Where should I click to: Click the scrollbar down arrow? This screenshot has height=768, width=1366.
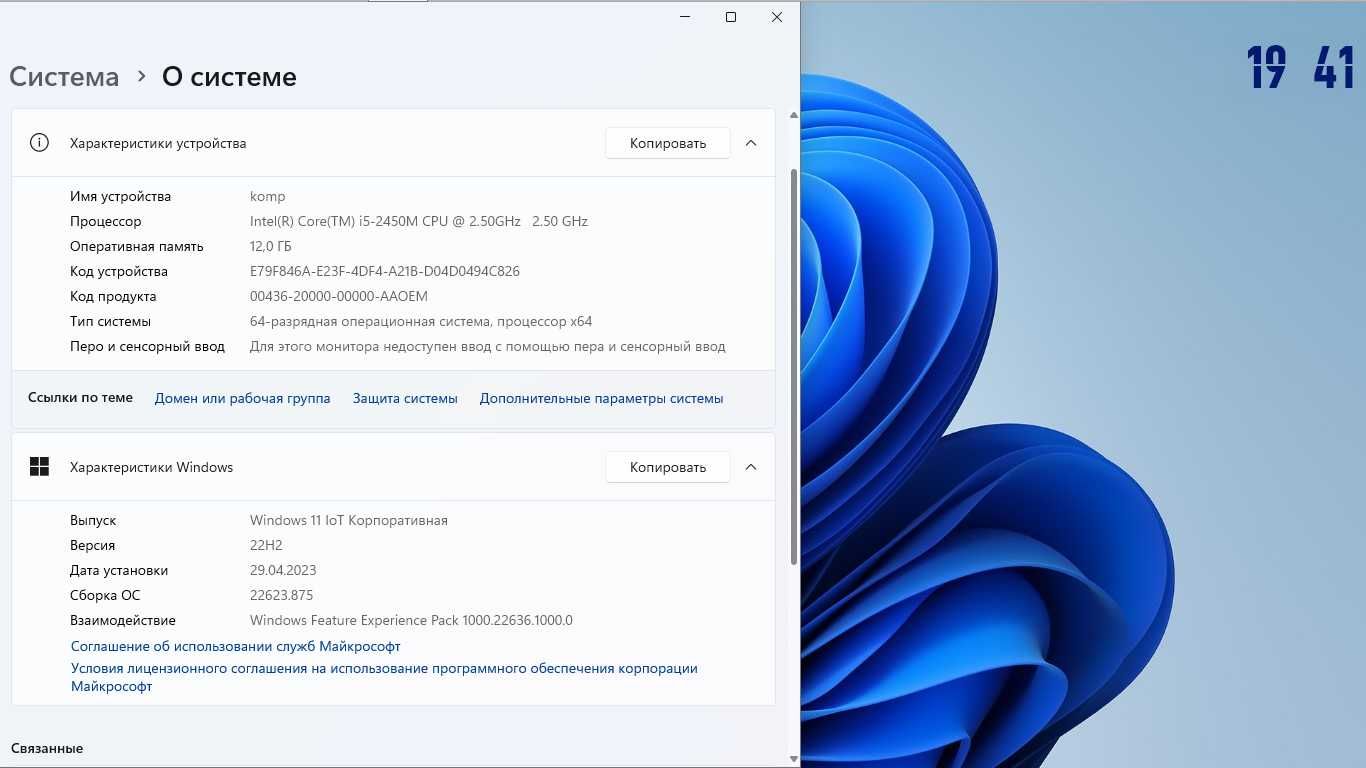[794, 759]
